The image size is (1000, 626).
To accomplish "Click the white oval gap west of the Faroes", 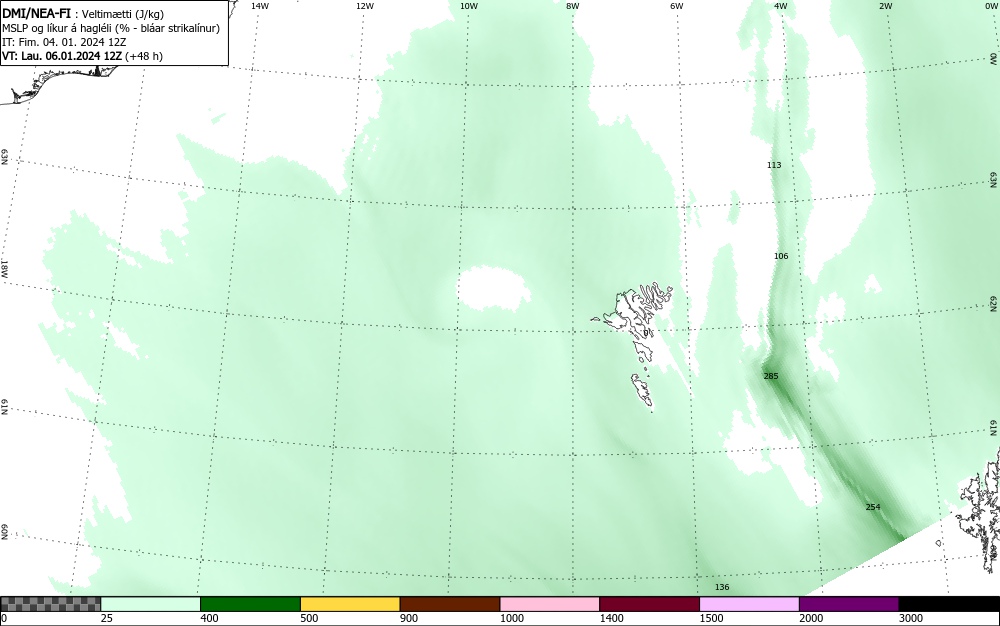I will click(x=493, y=287).
